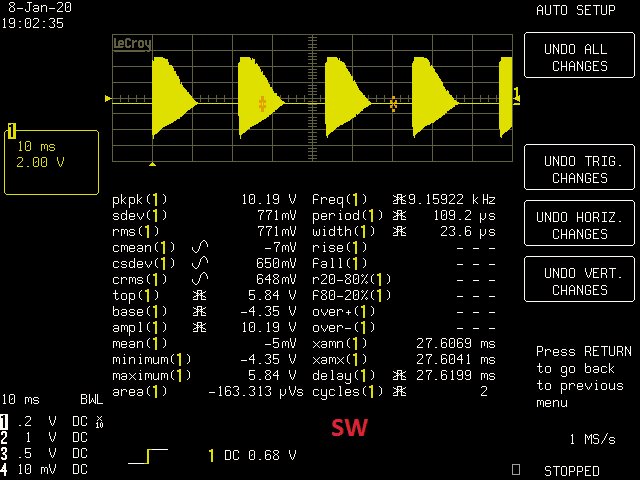Click the date 8-Jan-20
Image resolution: width=640 pixels, height=480 pixels.
pos(40,7)
